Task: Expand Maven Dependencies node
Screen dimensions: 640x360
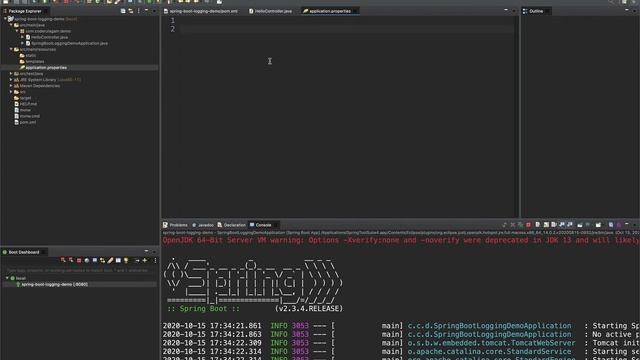Action: (11, 86)
